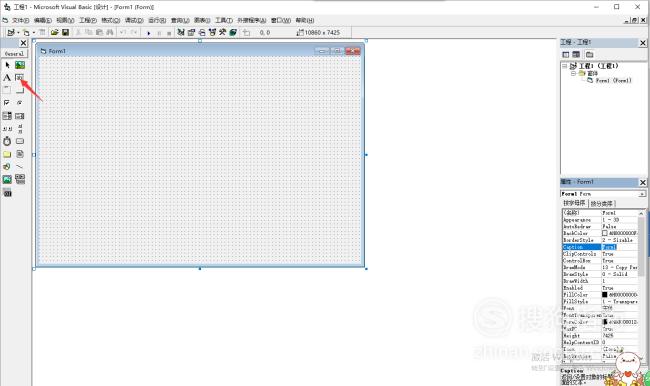650x386 pixels.
Task: Open the 调试(D) menu
Action: (134, 20)
